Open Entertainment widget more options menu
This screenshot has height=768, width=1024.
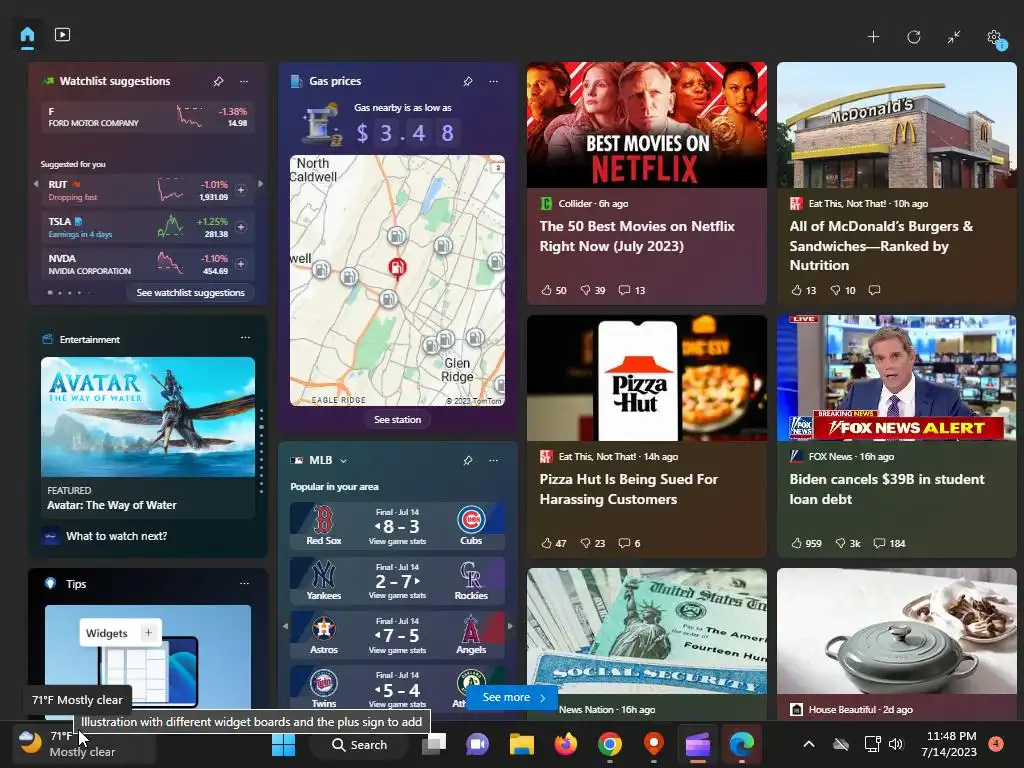tap(245, 338)
